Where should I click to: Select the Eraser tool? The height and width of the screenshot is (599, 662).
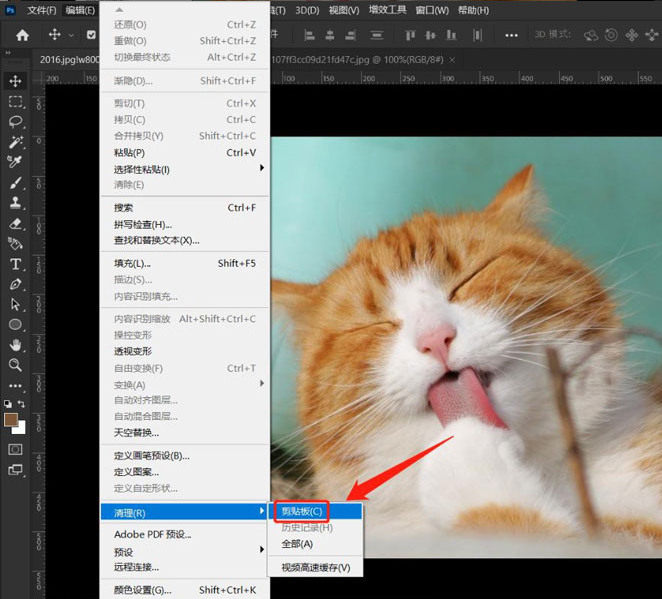[x=15, y=223]
